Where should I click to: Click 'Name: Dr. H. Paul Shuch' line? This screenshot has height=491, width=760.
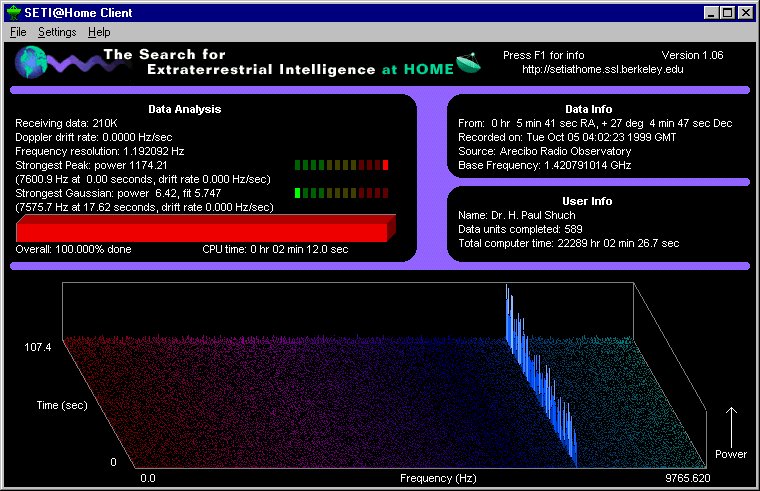pos(517,215)
